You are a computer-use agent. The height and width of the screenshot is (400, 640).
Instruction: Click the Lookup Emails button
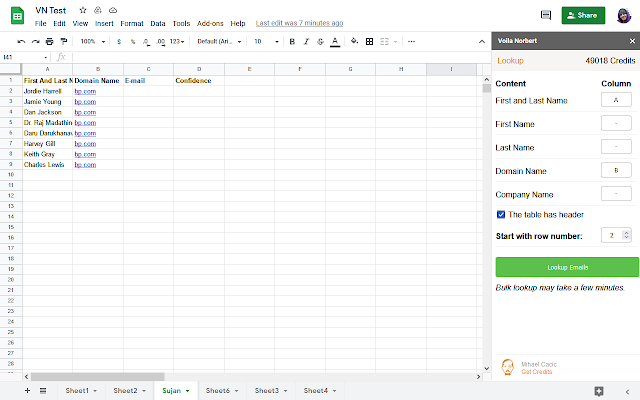[x=567, y=267]
